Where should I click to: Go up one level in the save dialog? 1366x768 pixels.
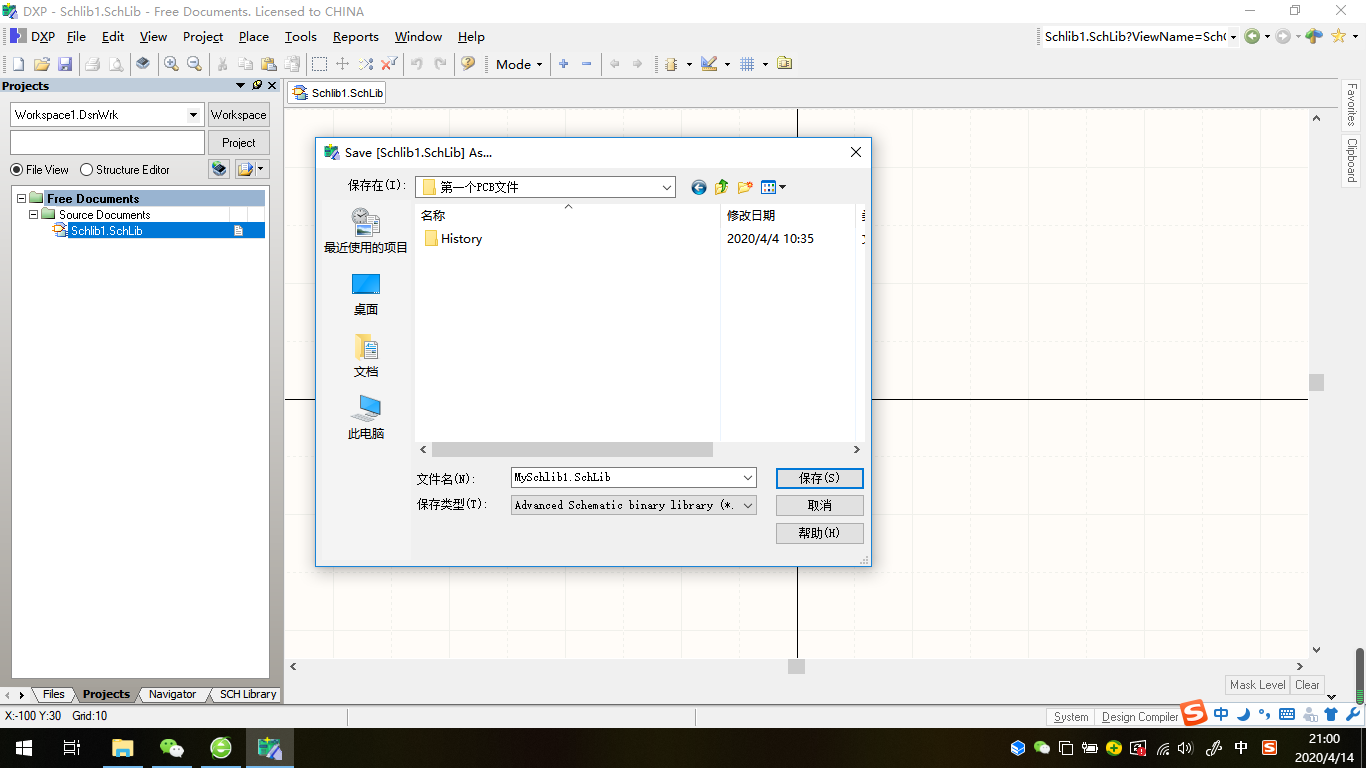pos(721,187)
